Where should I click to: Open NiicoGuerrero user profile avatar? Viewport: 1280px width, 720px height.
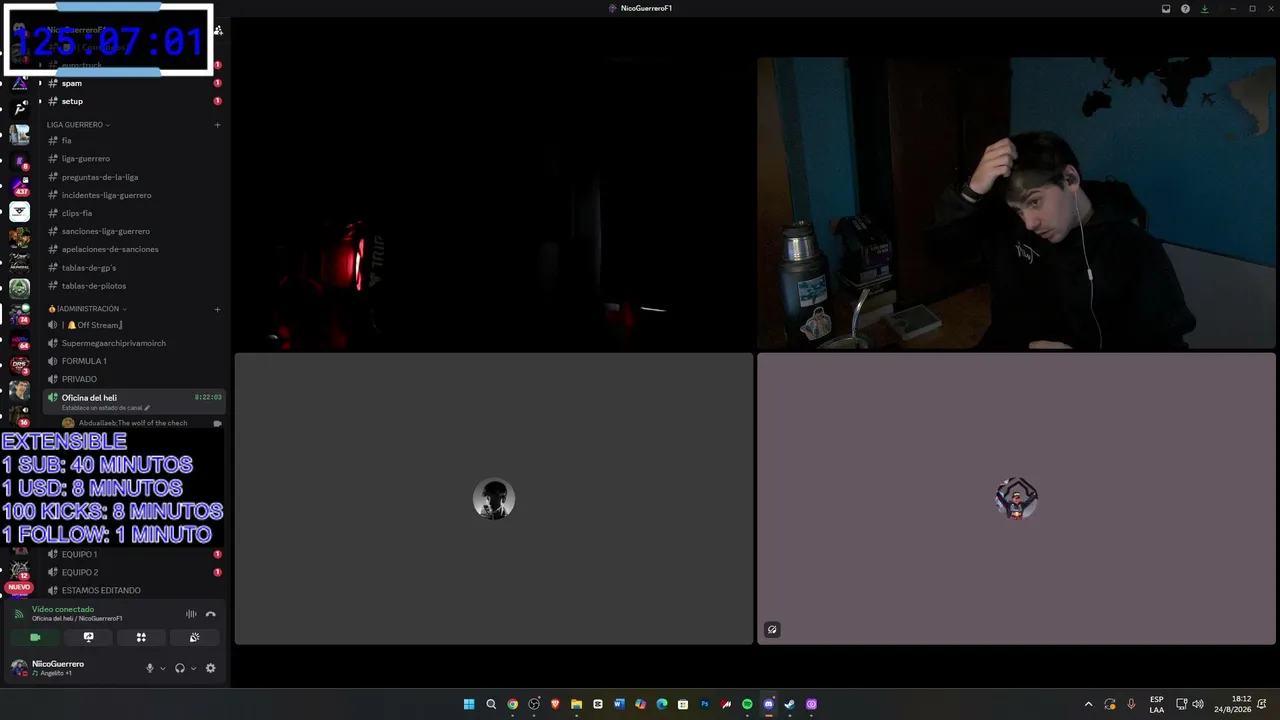(19, 667)
